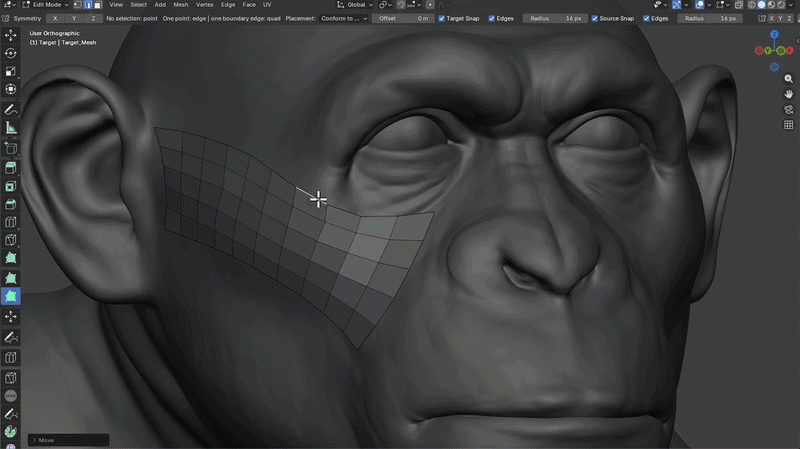Toggle the camera view icon
This screenshot has height=449, width=800.
[x=789, y=110]
